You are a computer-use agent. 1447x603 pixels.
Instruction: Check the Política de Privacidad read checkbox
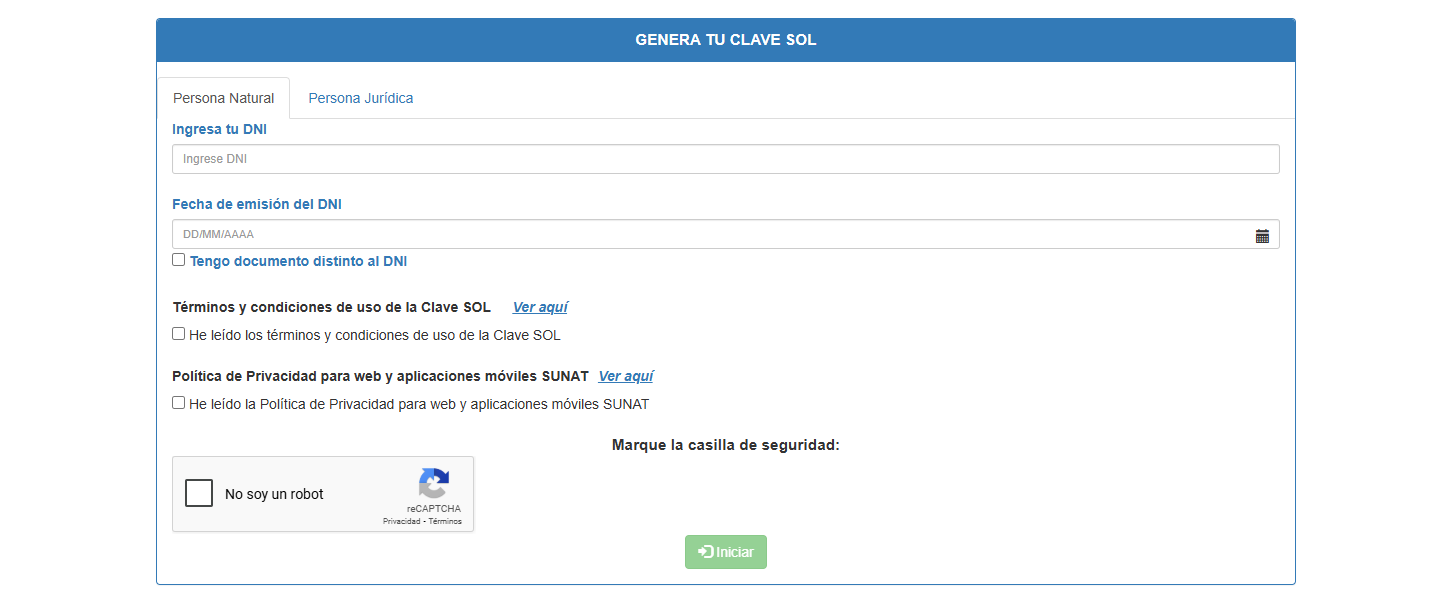coord(178,403)
